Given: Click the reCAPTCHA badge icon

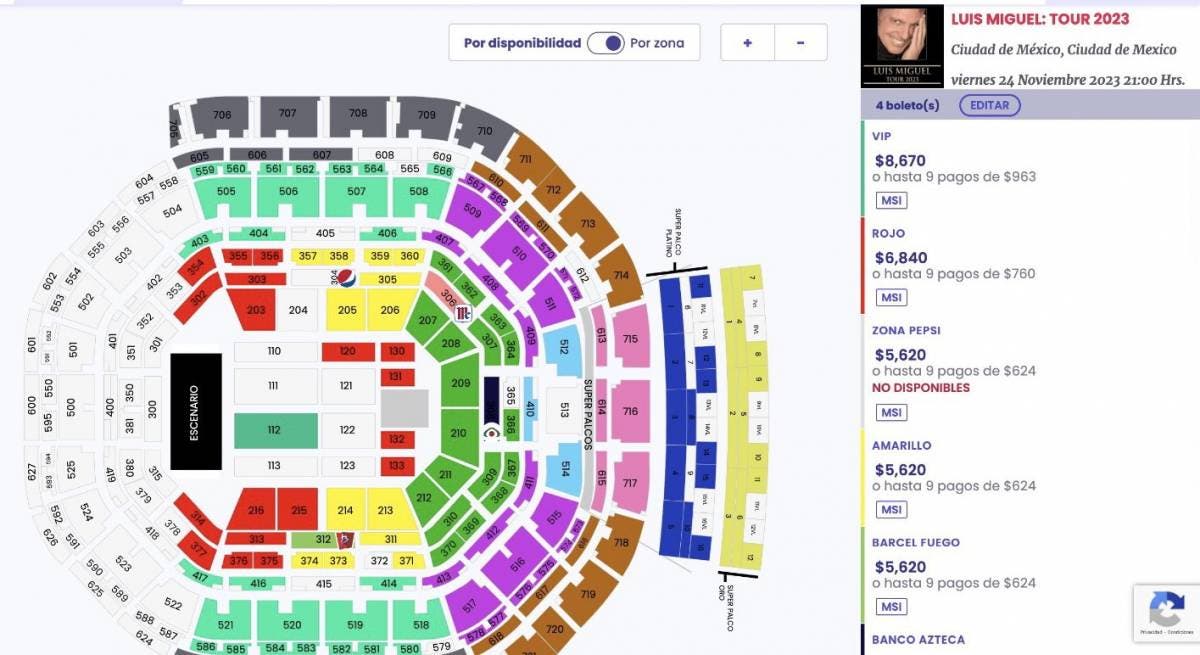Looking at the screenshot, I should pyautogui.click(x=1166, y=610).
